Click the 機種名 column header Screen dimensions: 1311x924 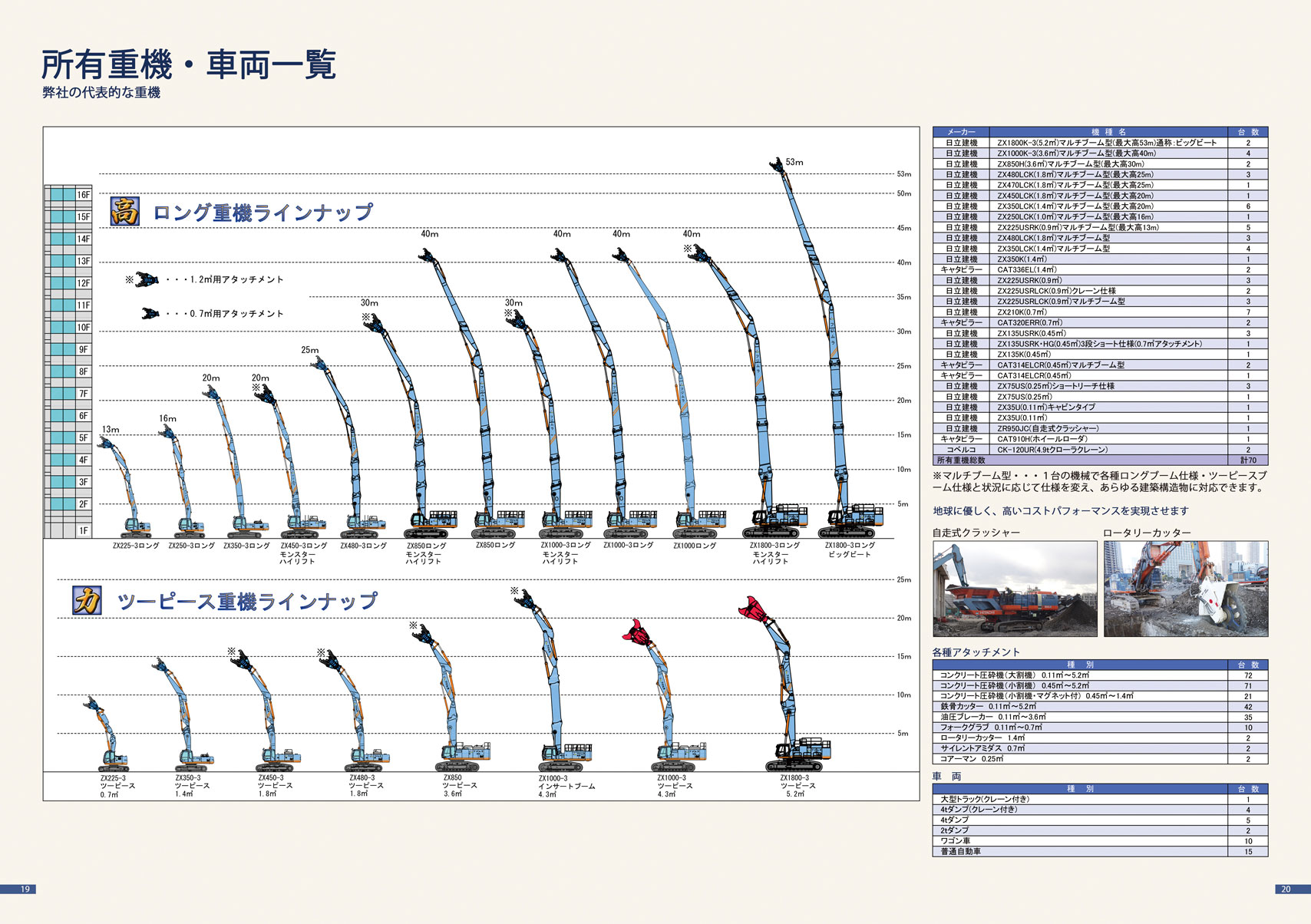coord(1108,132)
